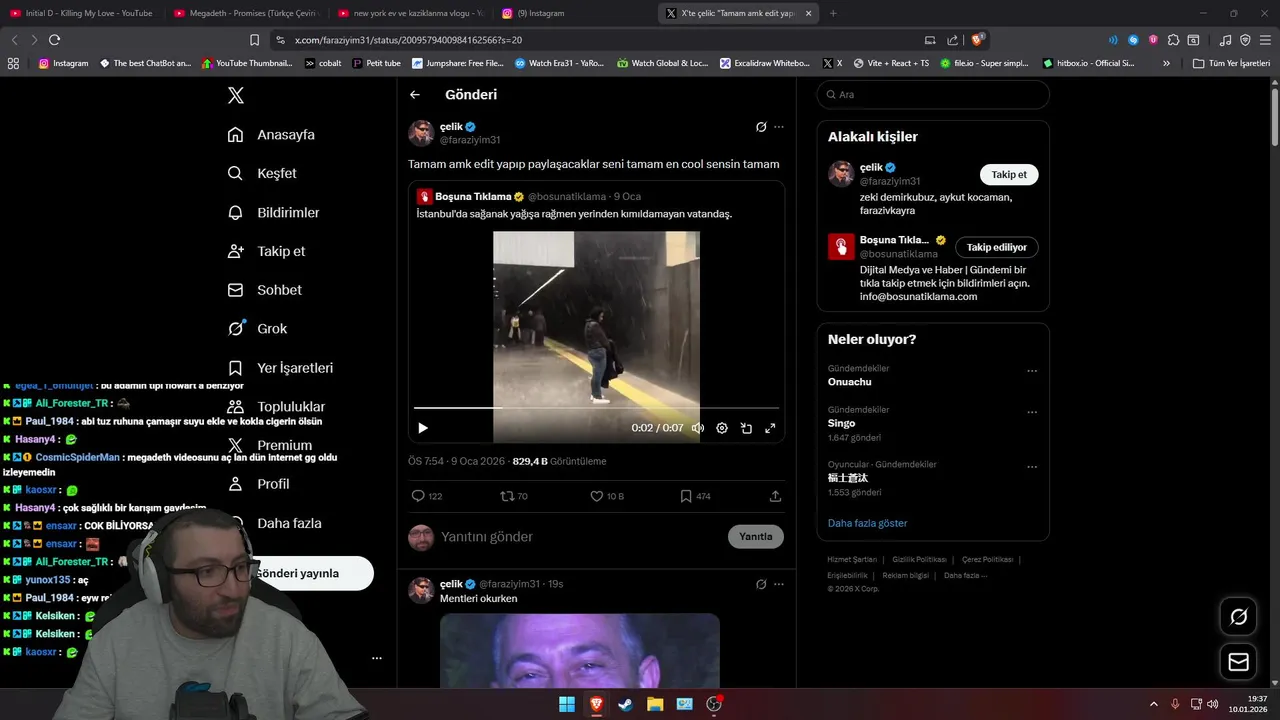Open the browser menu hamburger icon
Screen dimensions: 1280x720
coord(1265,40)
